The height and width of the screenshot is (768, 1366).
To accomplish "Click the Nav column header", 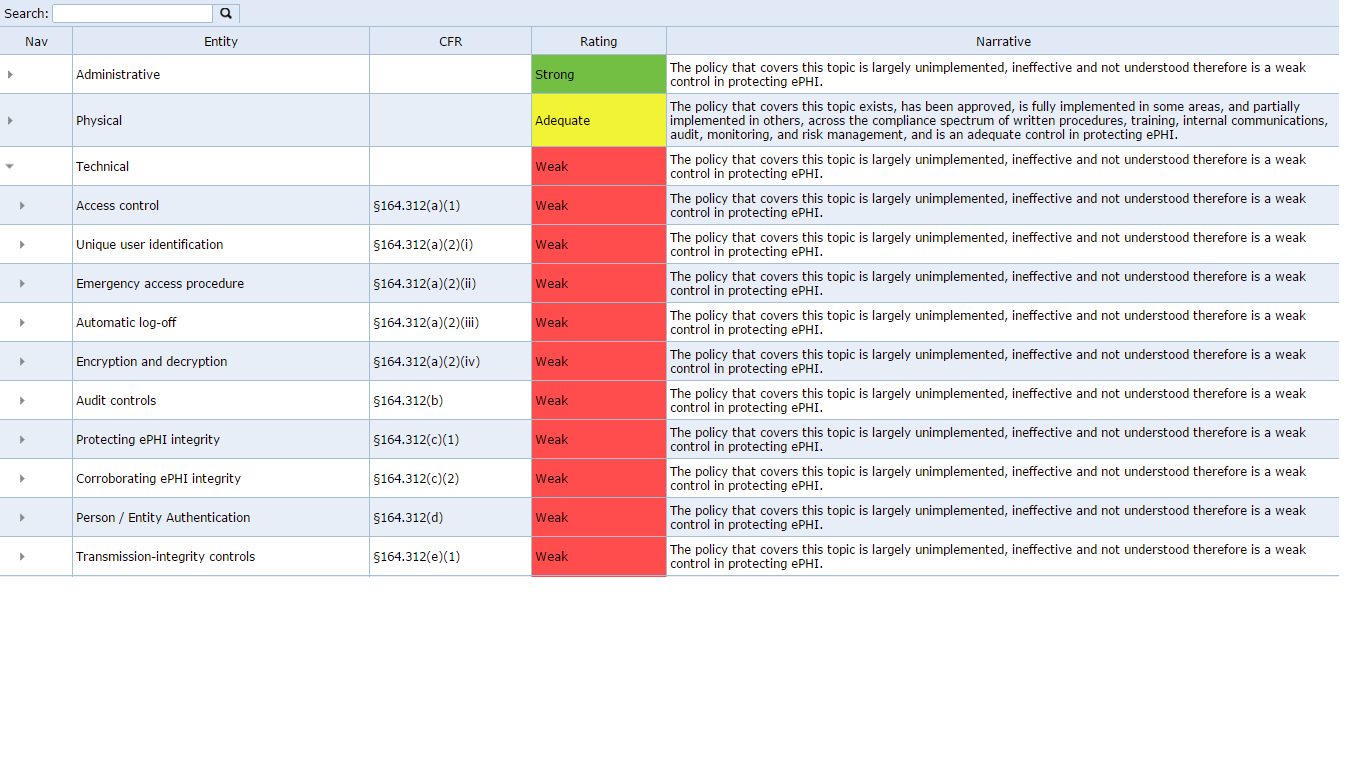I will (36, 41).
